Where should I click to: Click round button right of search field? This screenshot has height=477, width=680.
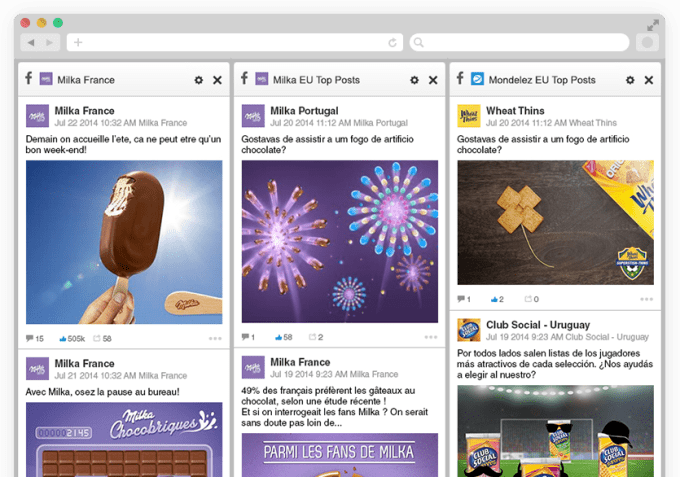647,42
